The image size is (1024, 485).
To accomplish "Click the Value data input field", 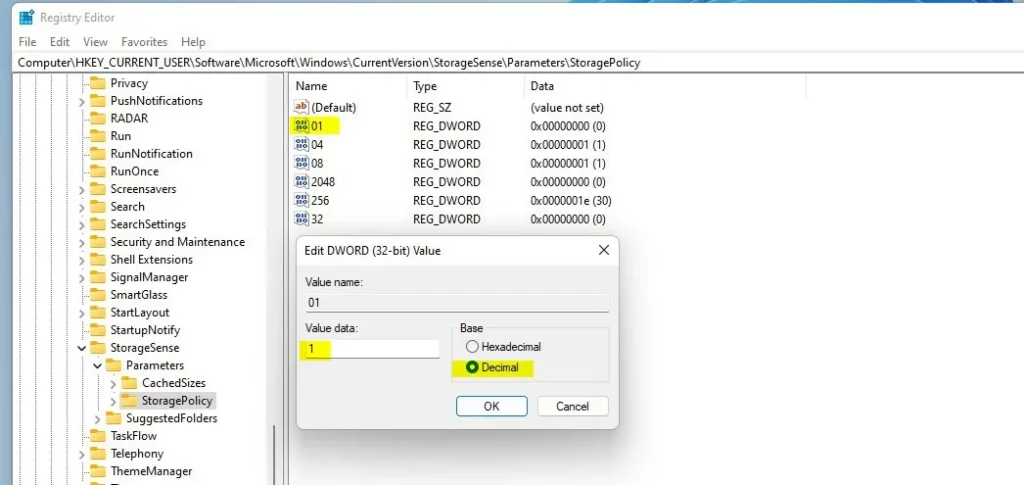I will click(372, 349).
